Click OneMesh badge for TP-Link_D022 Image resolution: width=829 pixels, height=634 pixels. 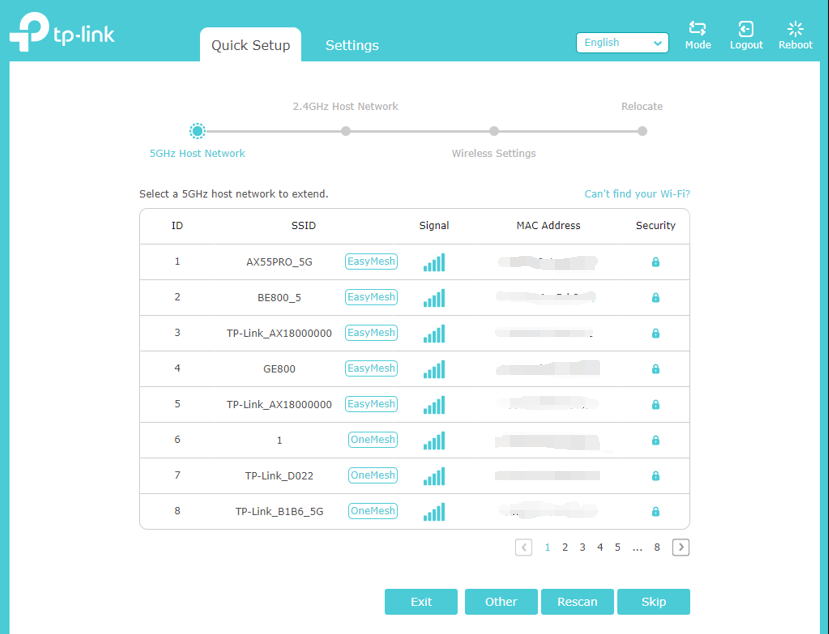click(x=373, y=475)
